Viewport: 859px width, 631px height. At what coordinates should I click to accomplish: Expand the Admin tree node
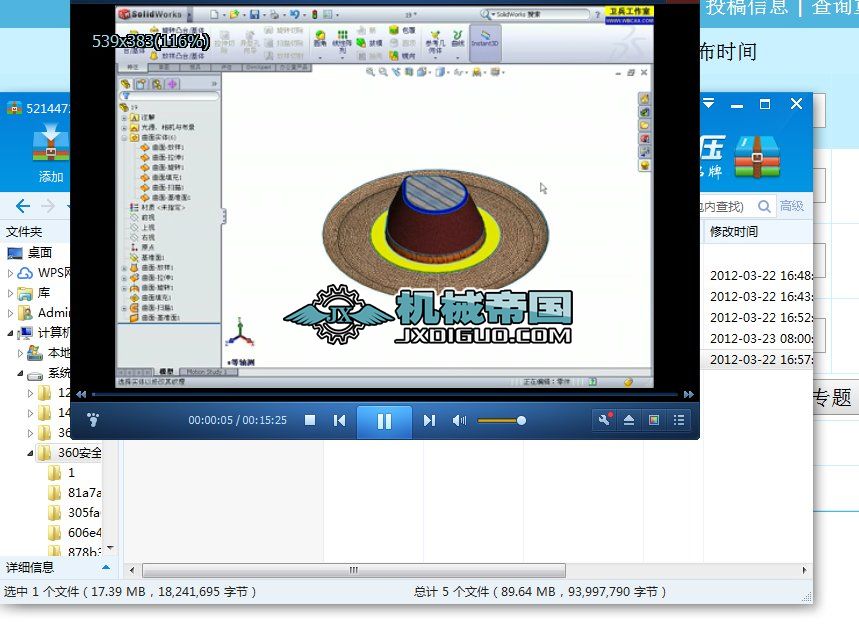pyautogui.click(x=10, y=313)
